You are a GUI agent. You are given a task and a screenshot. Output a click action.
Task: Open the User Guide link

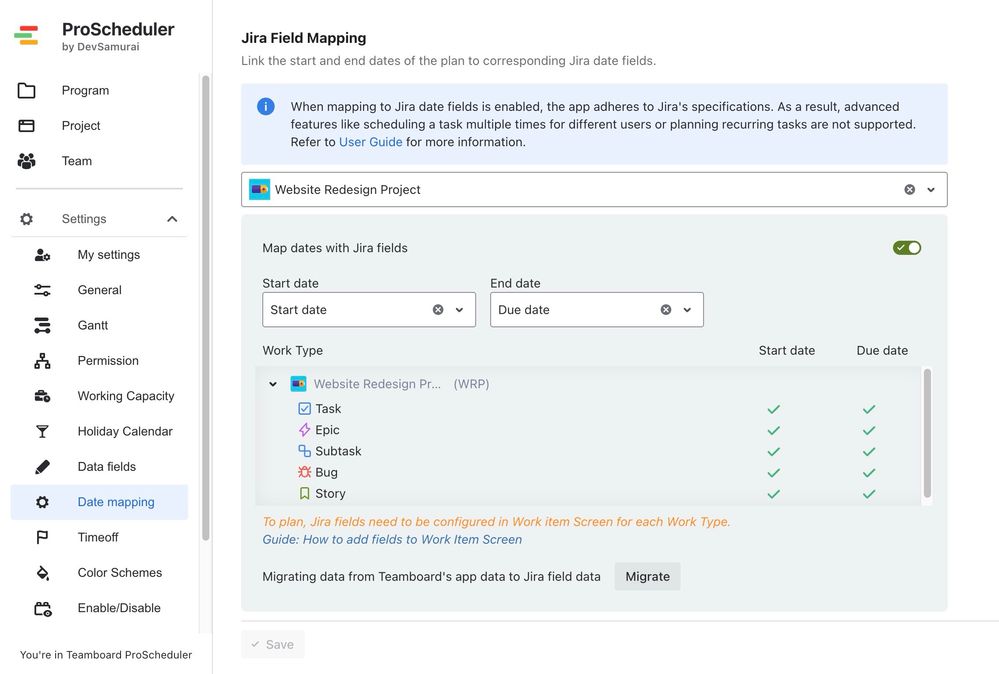(x=369, y=141)
